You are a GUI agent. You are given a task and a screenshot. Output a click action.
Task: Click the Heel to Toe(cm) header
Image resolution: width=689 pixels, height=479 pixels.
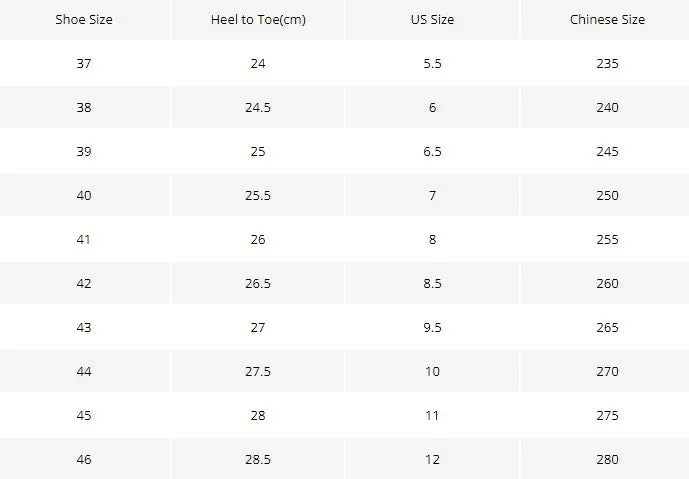pyautogui.click(x=258, y=20)
